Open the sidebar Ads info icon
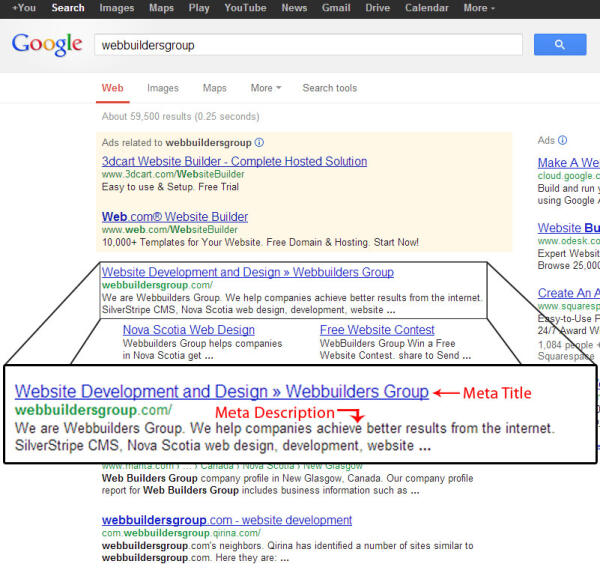The image size is (600, 576). (562, 140)
